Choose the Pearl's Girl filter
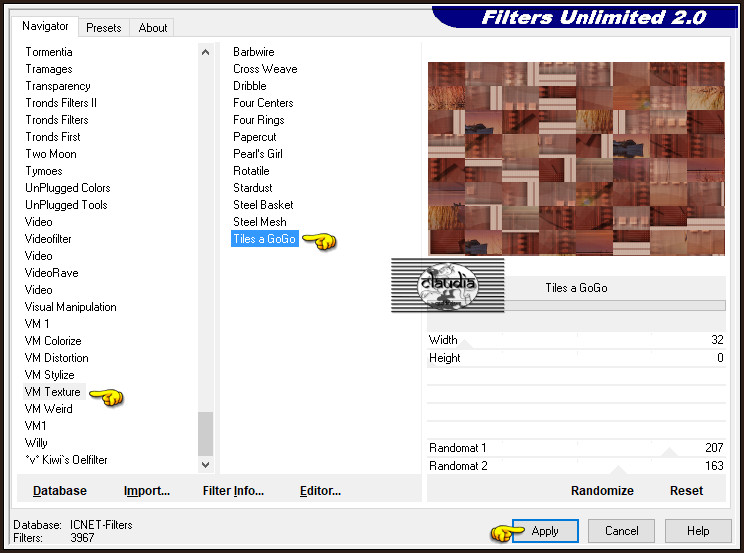The height and width of the screenshot is (553, 744). [258, 154]
